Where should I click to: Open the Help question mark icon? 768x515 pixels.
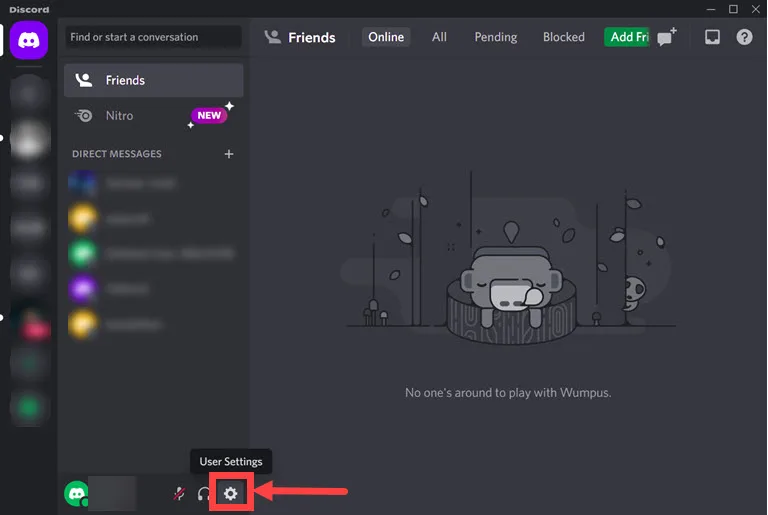744,37
